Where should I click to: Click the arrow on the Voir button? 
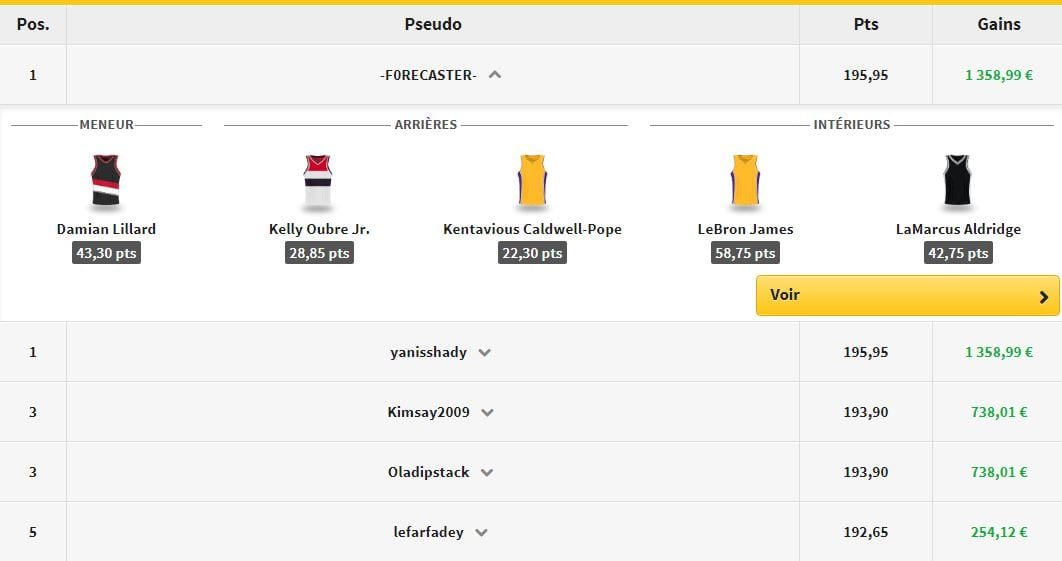tap(1043, 296)
